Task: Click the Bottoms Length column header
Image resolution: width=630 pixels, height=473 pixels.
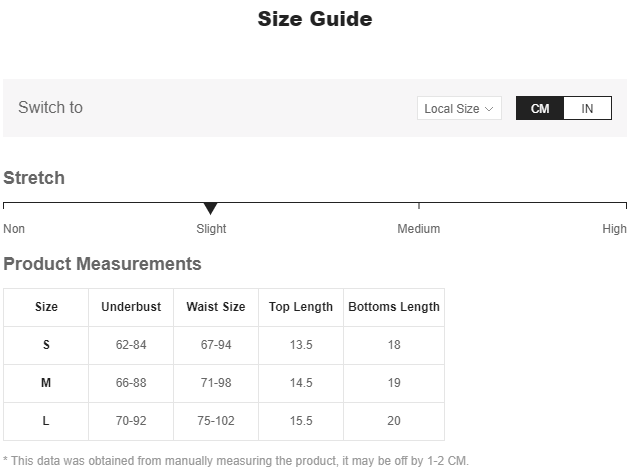Action: [394, 307]
